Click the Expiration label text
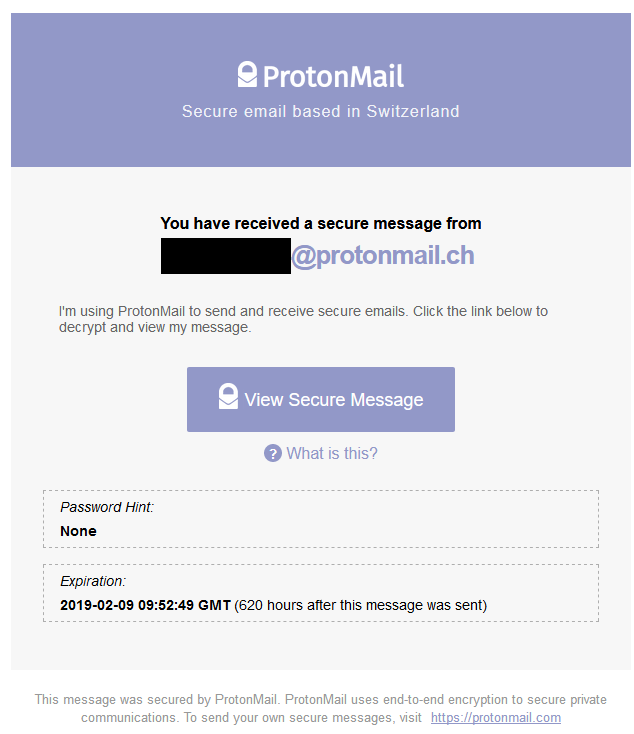Screen dimensions: 634x734 click(x=93, y=581)
